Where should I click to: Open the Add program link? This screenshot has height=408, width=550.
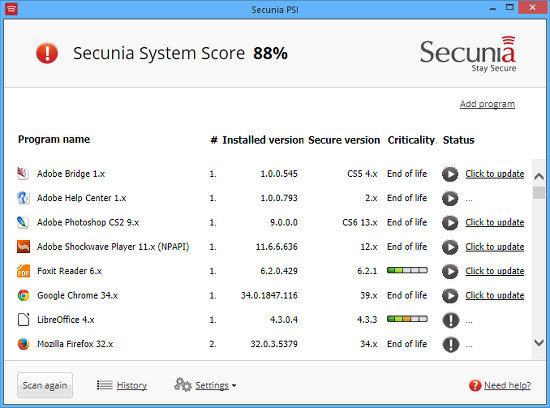487,104
